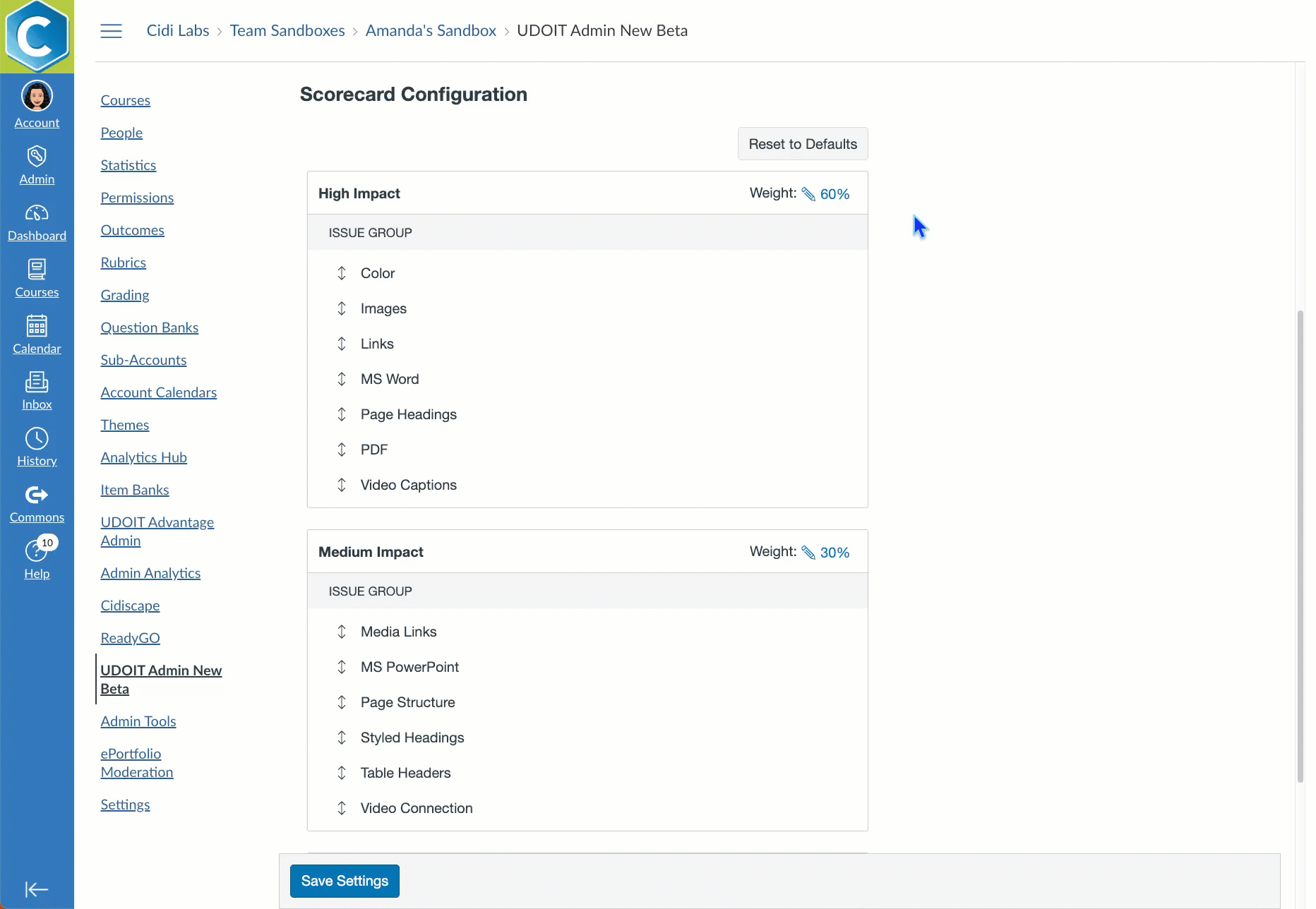Grab the Styled Headings reorder handle

pyautogui.click(x=342, y=738)
